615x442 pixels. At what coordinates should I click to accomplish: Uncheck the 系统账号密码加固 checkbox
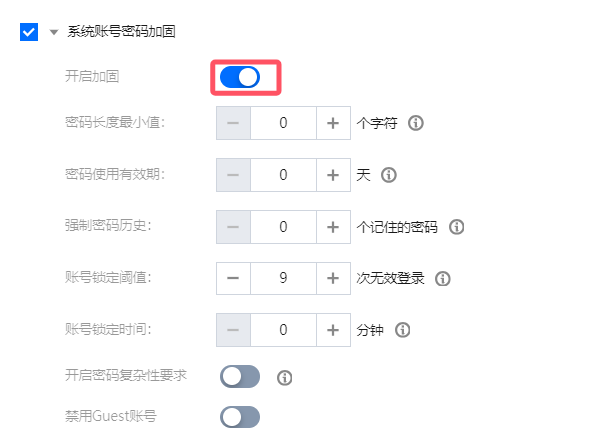(x=29, y=32)
